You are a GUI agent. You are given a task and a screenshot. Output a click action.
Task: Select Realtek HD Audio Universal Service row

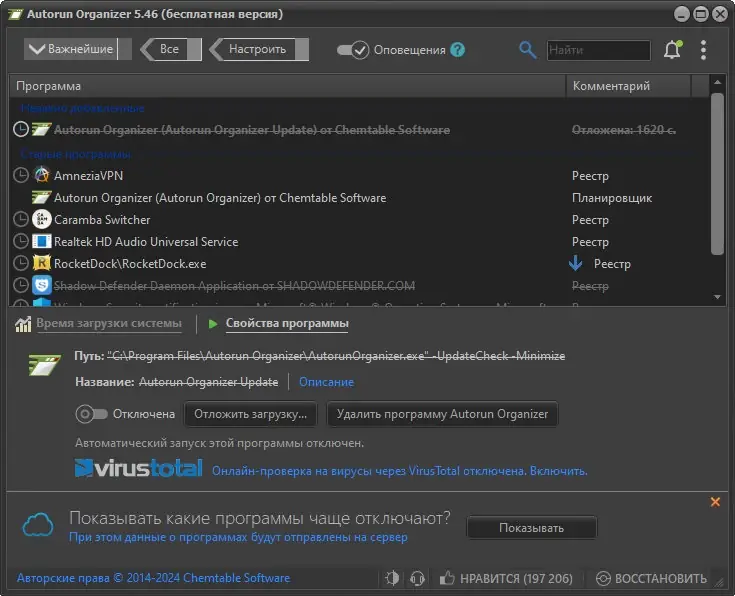359,241
